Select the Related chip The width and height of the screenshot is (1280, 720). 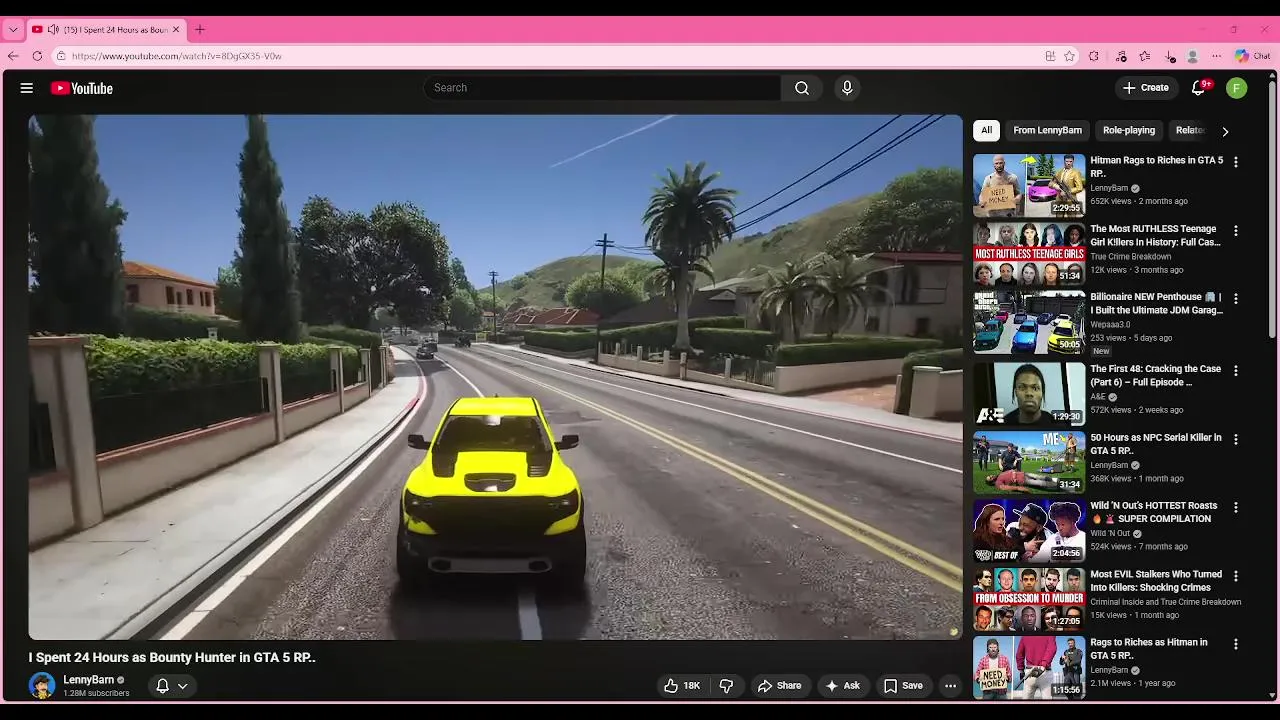1190,130
